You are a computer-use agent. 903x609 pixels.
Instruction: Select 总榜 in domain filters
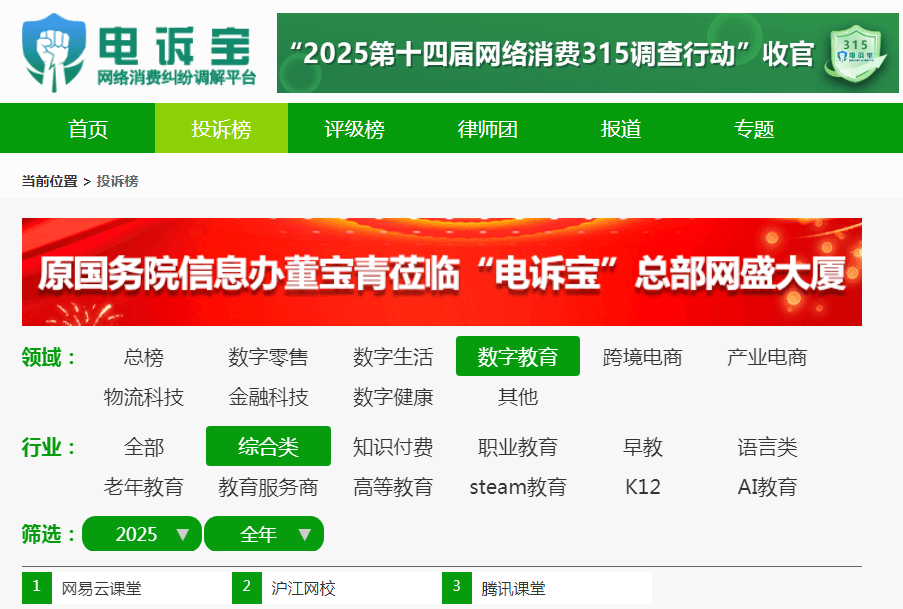pos(144,357)
